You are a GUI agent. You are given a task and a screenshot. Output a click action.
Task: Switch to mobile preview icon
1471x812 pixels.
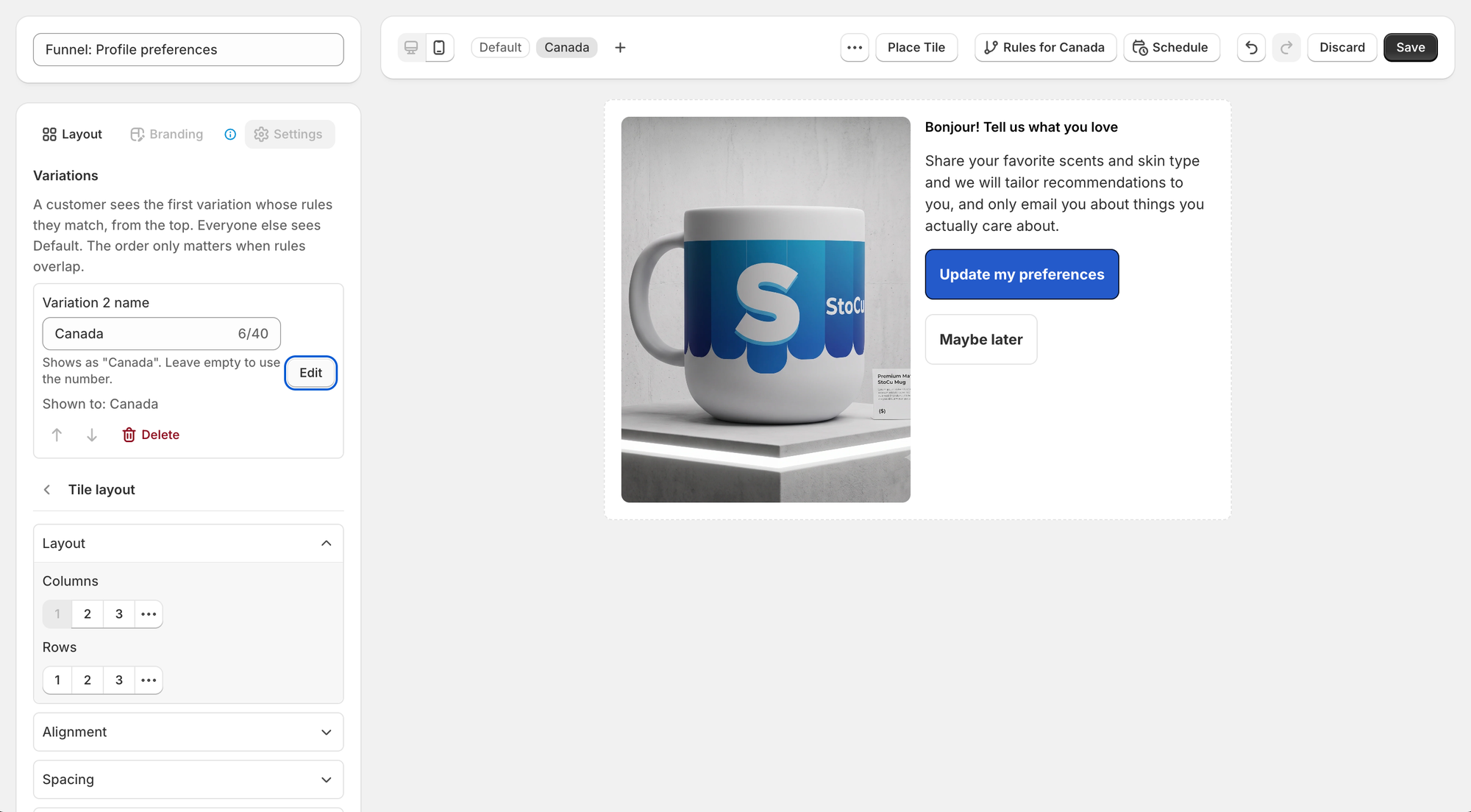pos(439,48)
